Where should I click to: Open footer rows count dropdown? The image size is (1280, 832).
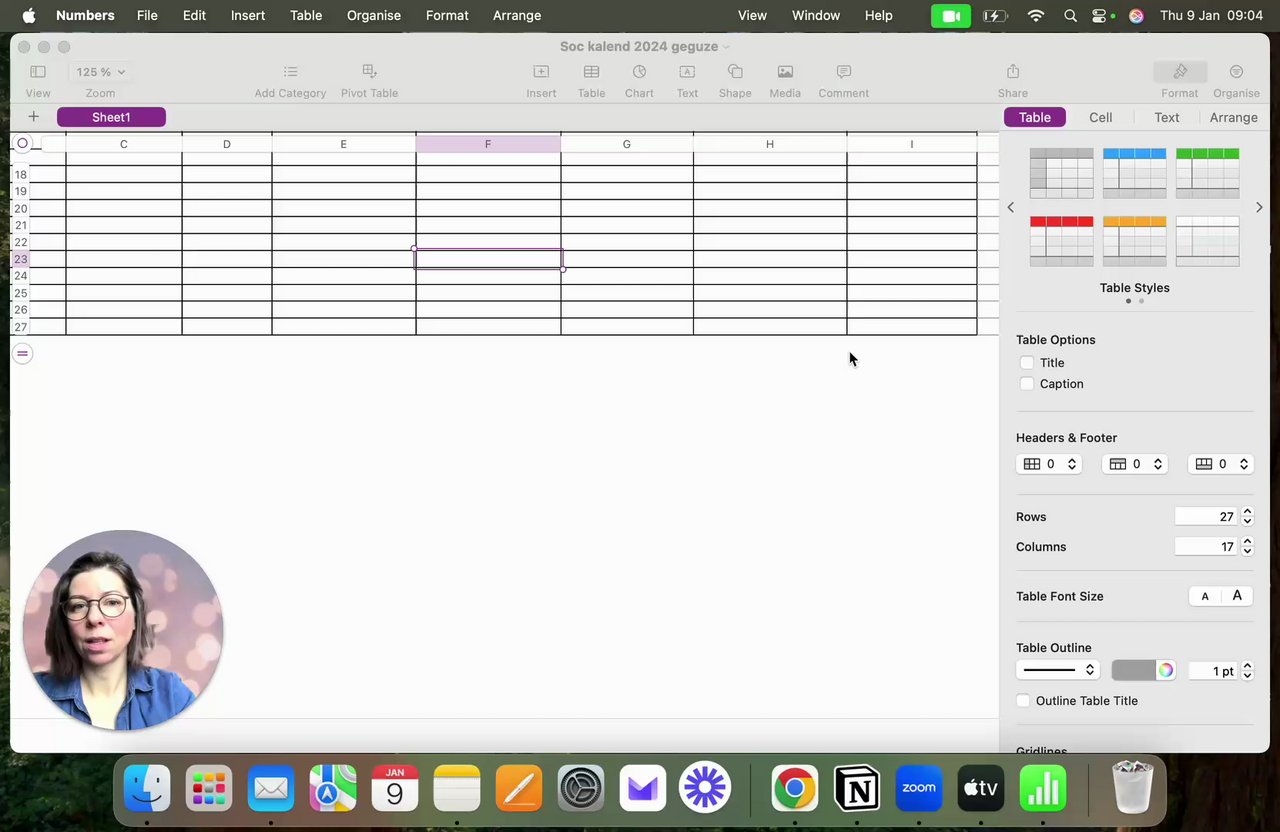(x=1221, y=464)
